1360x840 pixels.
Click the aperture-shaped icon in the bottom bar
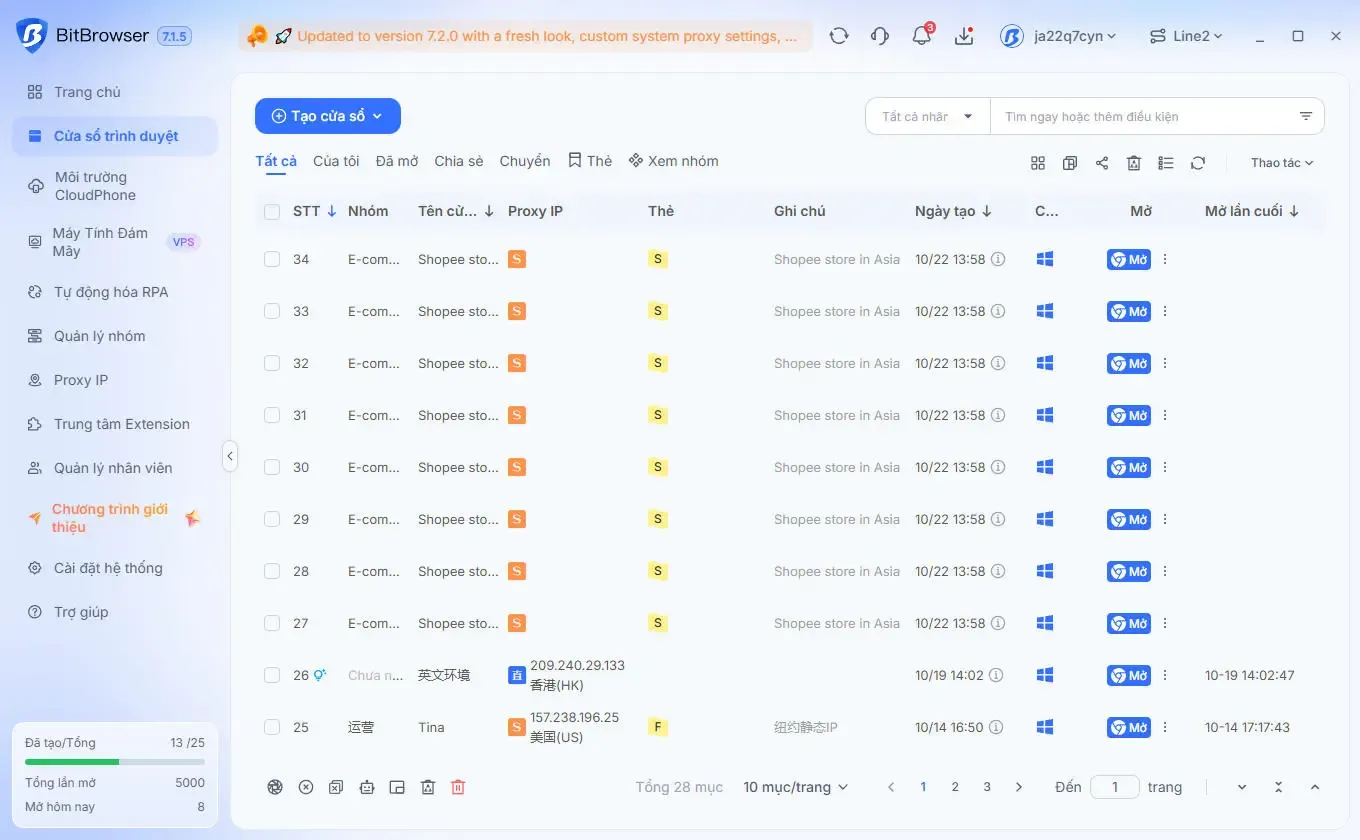point(275,787)
